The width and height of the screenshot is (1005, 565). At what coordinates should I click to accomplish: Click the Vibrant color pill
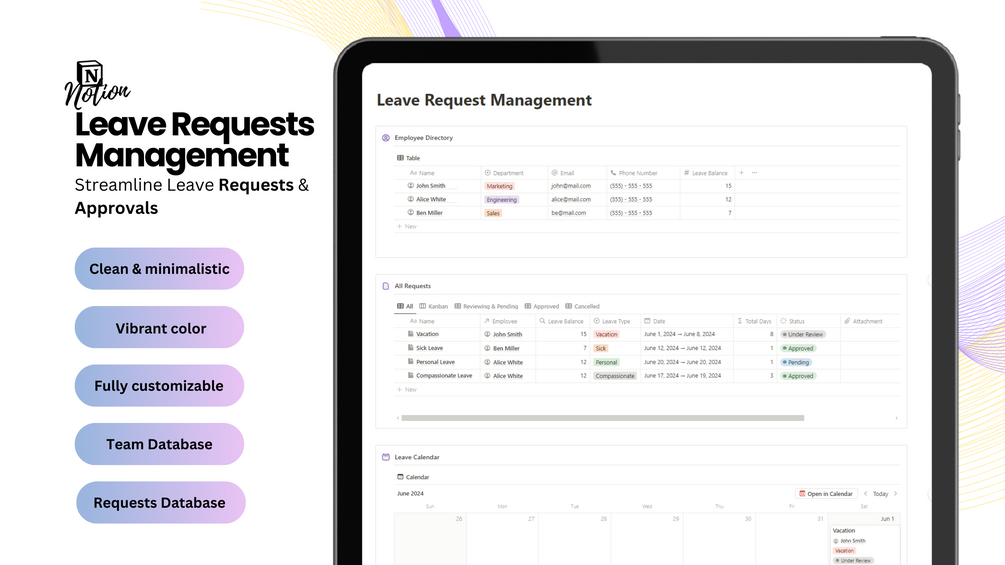[159, 327]
